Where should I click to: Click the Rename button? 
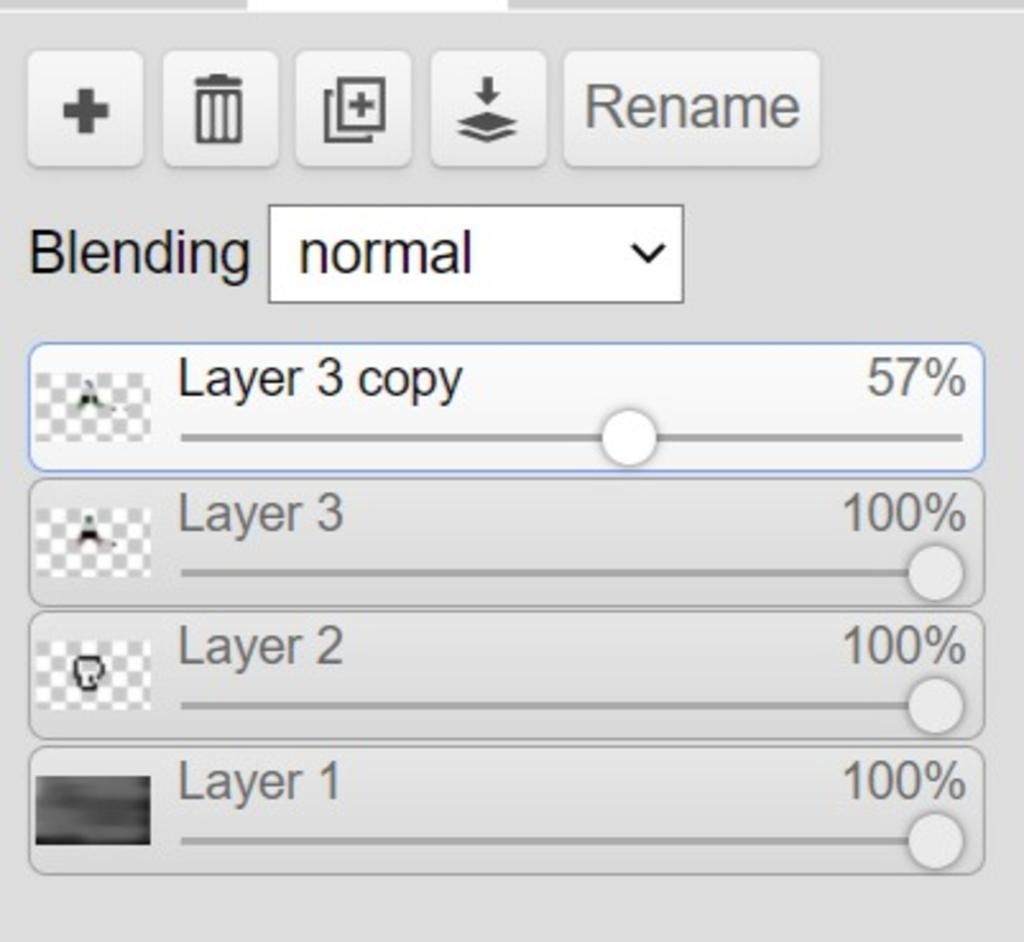(x=692, y=109)
